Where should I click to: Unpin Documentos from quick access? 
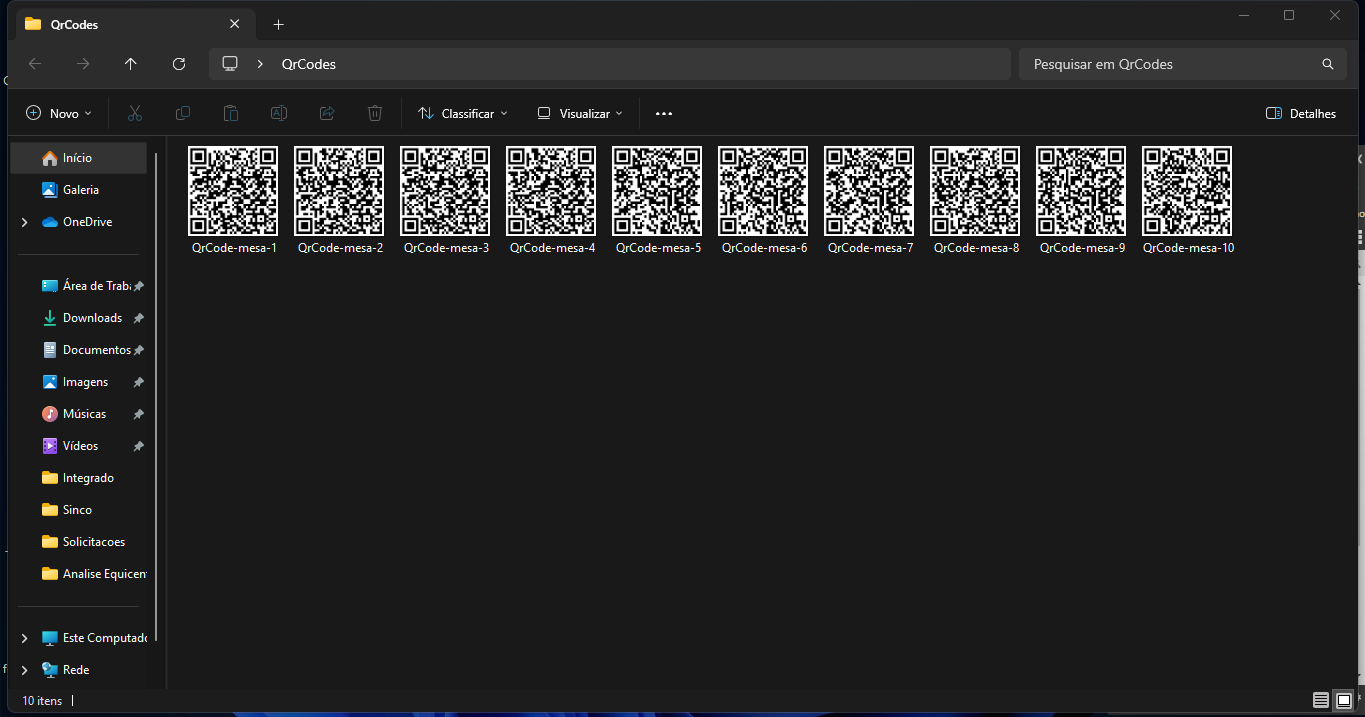(139, 350)
